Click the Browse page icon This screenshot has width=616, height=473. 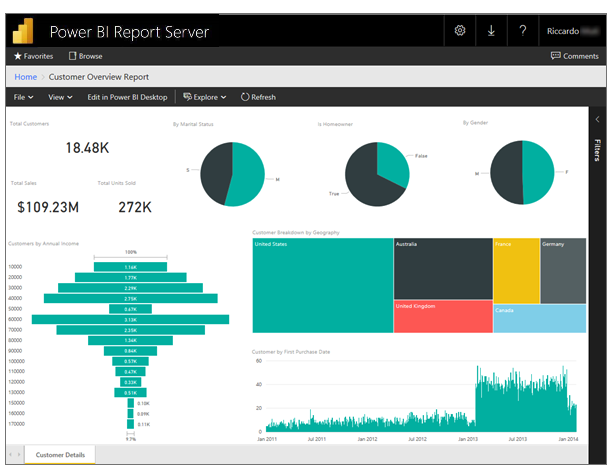pos(84,56)
